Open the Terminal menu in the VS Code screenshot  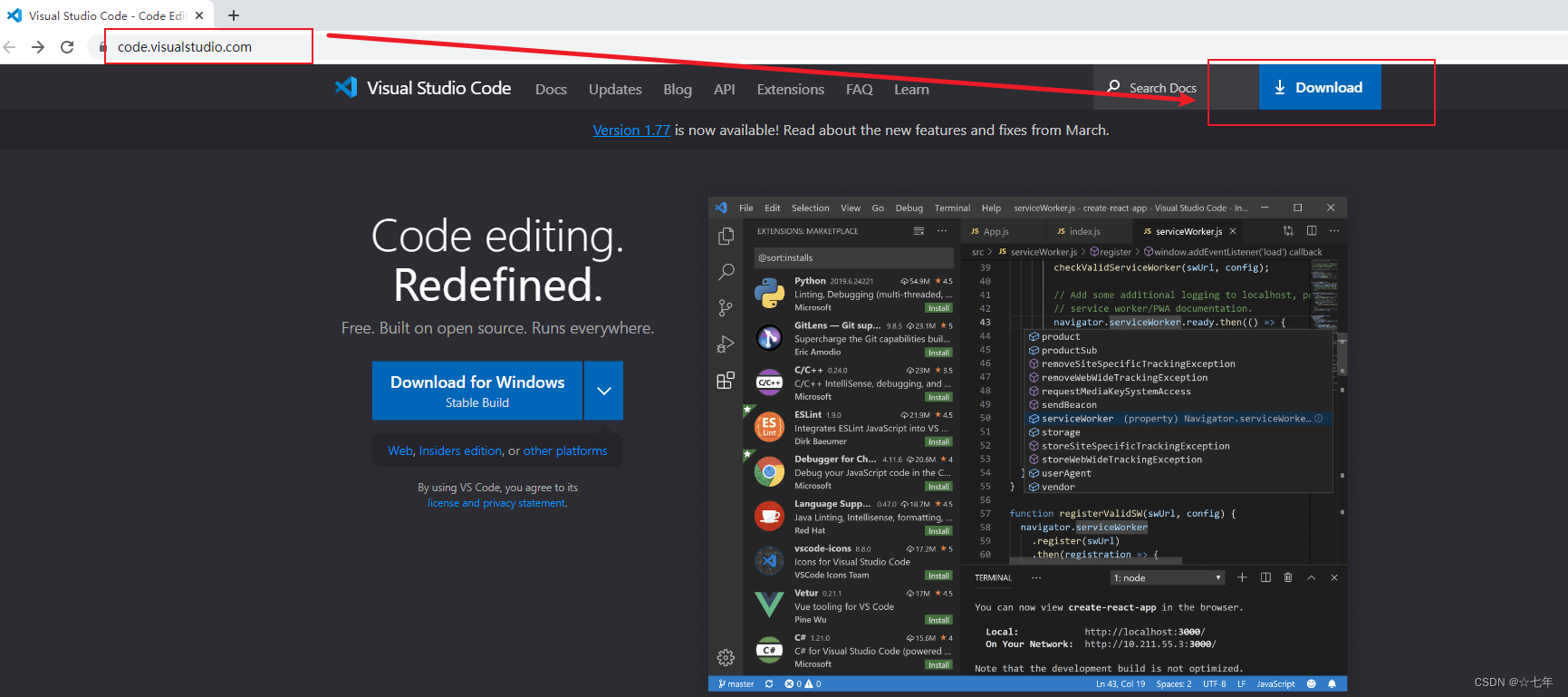pos(952,208)
